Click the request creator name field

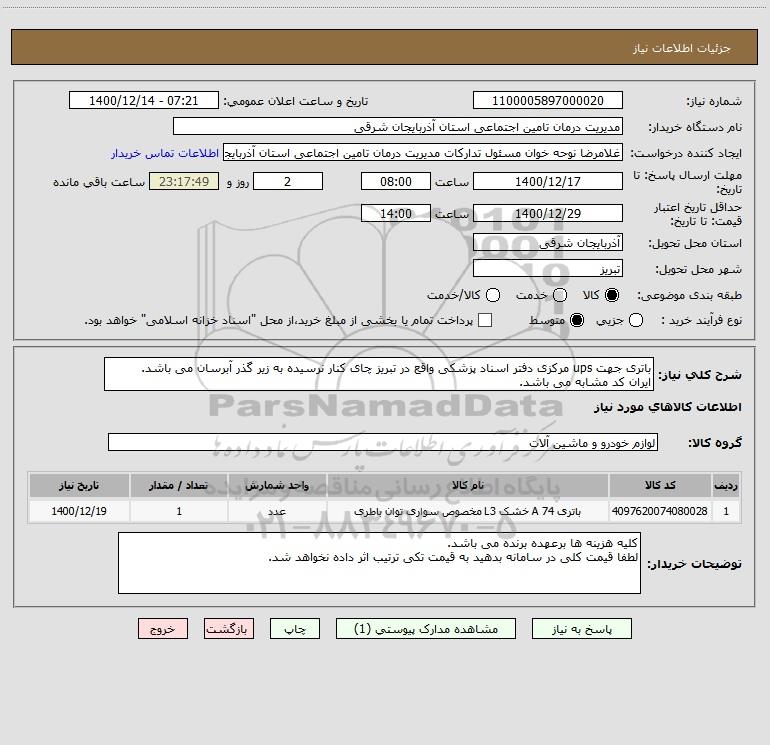tap(423, 153)
